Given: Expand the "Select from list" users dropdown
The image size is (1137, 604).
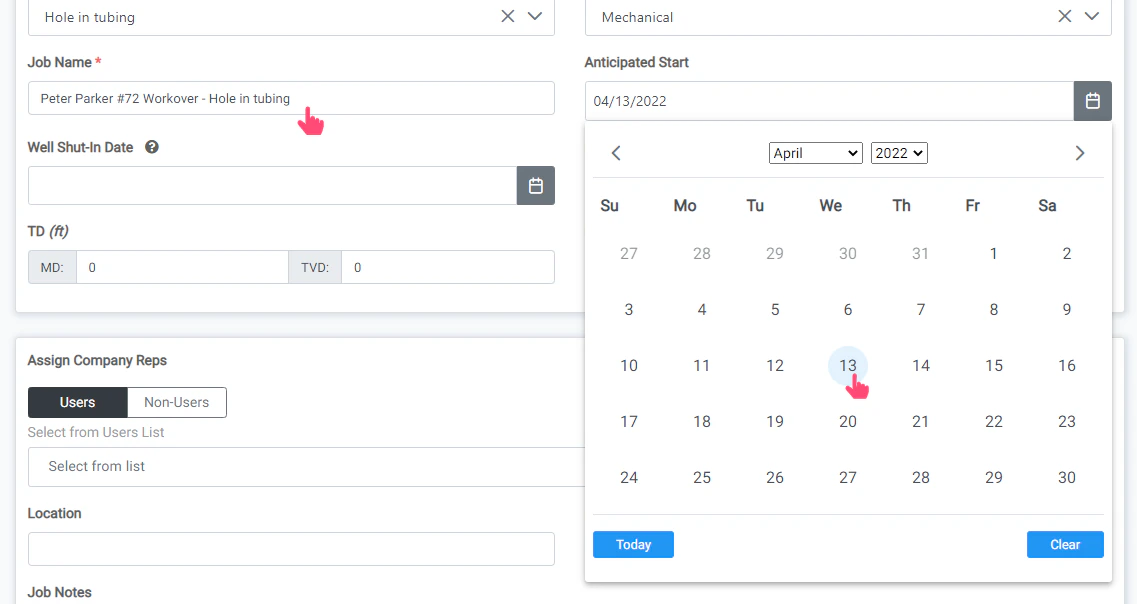Looking at the screenshot, I should [300, 466].
